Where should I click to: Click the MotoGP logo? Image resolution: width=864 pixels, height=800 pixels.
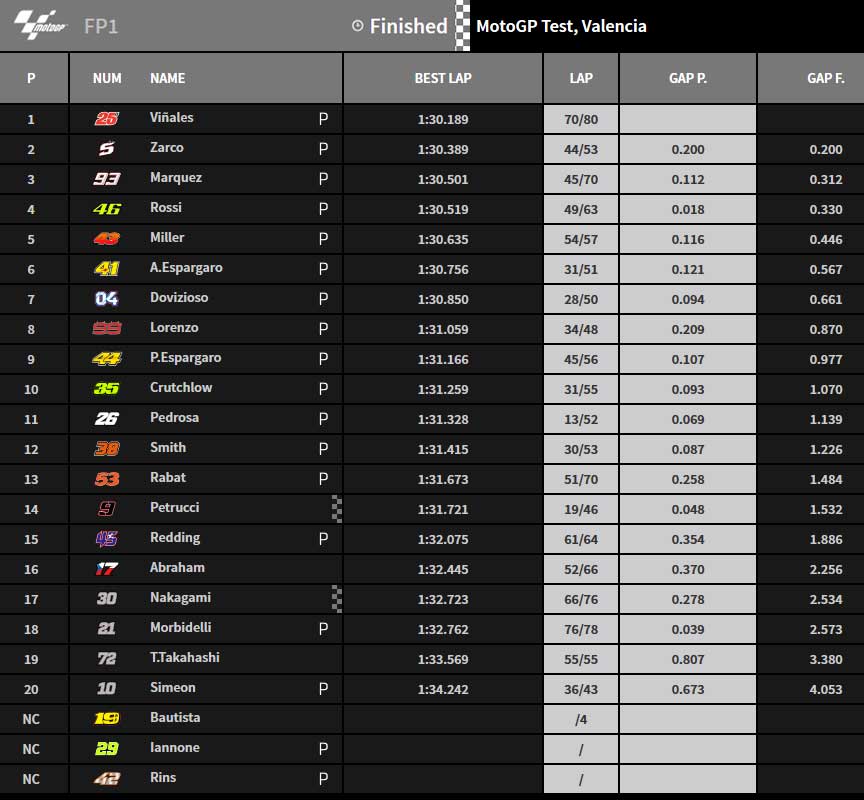40,25
